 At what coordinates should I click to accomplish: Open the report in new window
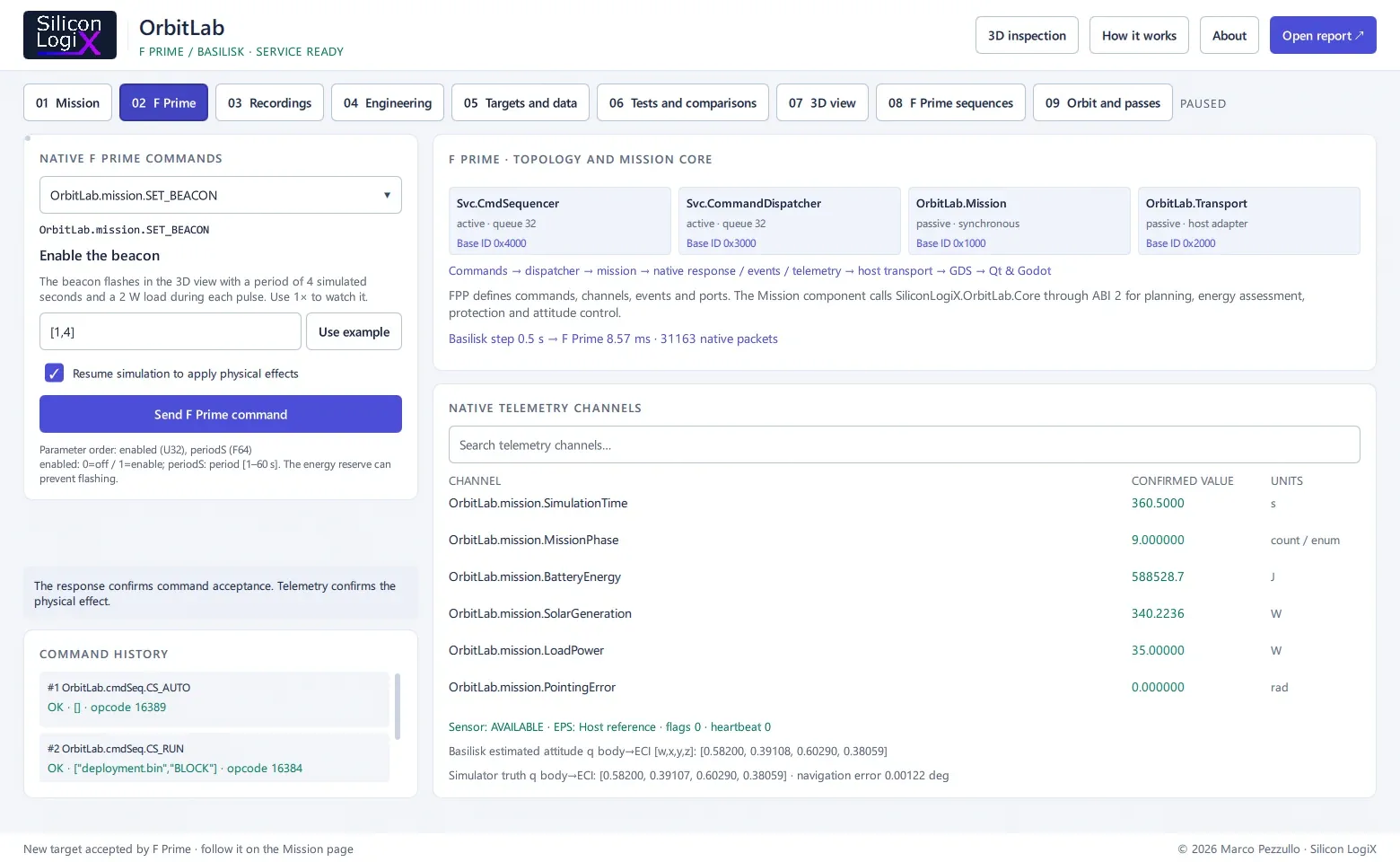[1323, 35]
